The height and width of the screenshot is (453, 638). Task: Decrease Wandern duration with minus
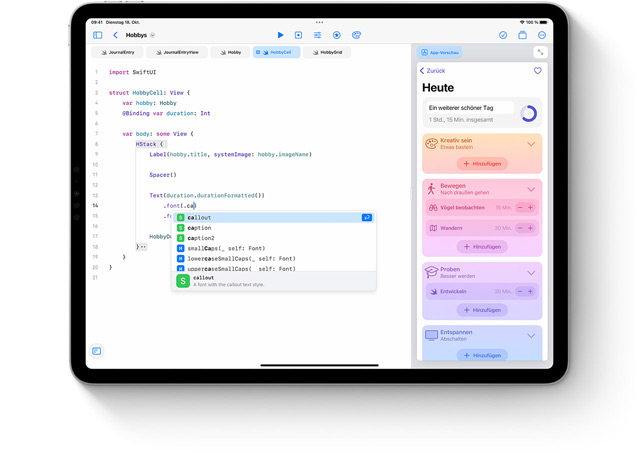[519, 228]
